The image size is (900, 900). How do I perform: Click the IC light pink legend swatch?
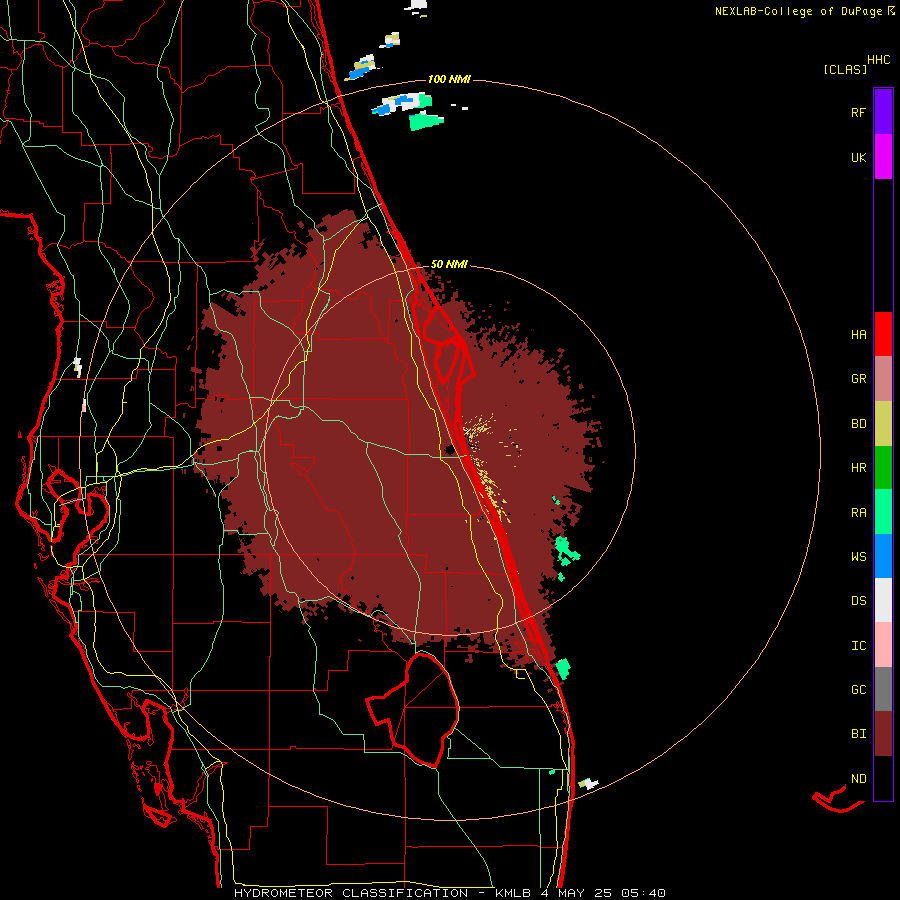click(x=883, y=645)
